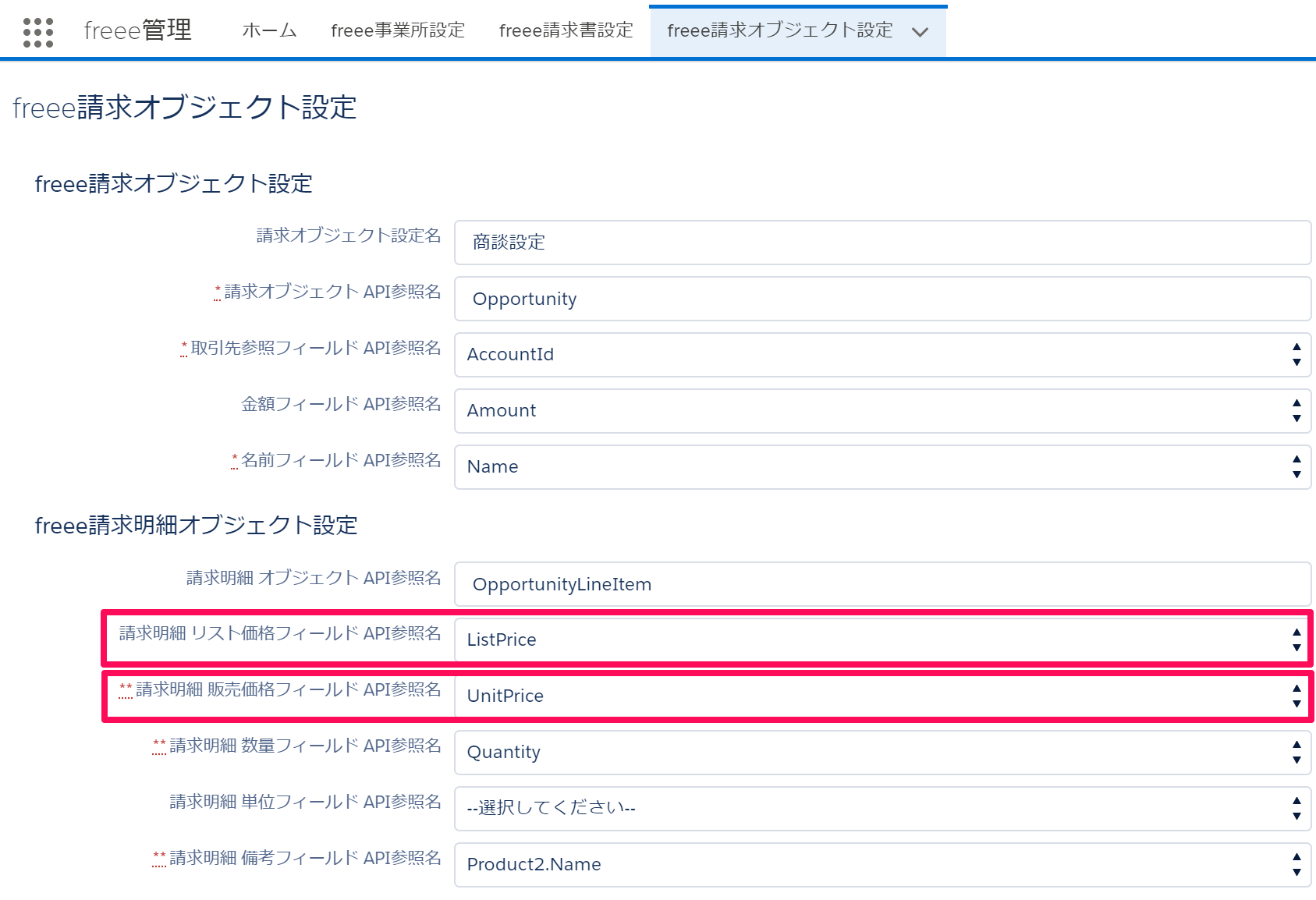Switch to freee事業所設定 tab
Image resolution: width=1316 pixels, height=900 pixels.
pyautogui.click(x=398, y=30)
